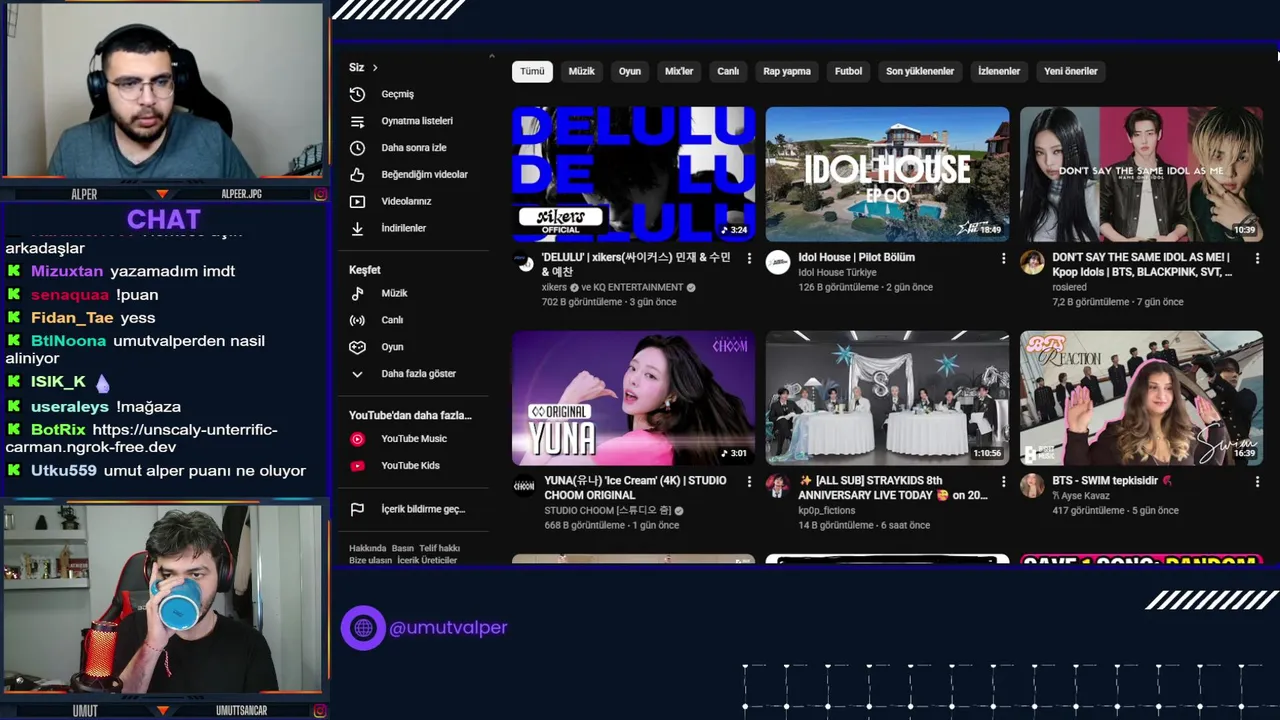This screenshot has height=720, width=1280.
Task: Click chat username useraleys
Action: (70, 407)
